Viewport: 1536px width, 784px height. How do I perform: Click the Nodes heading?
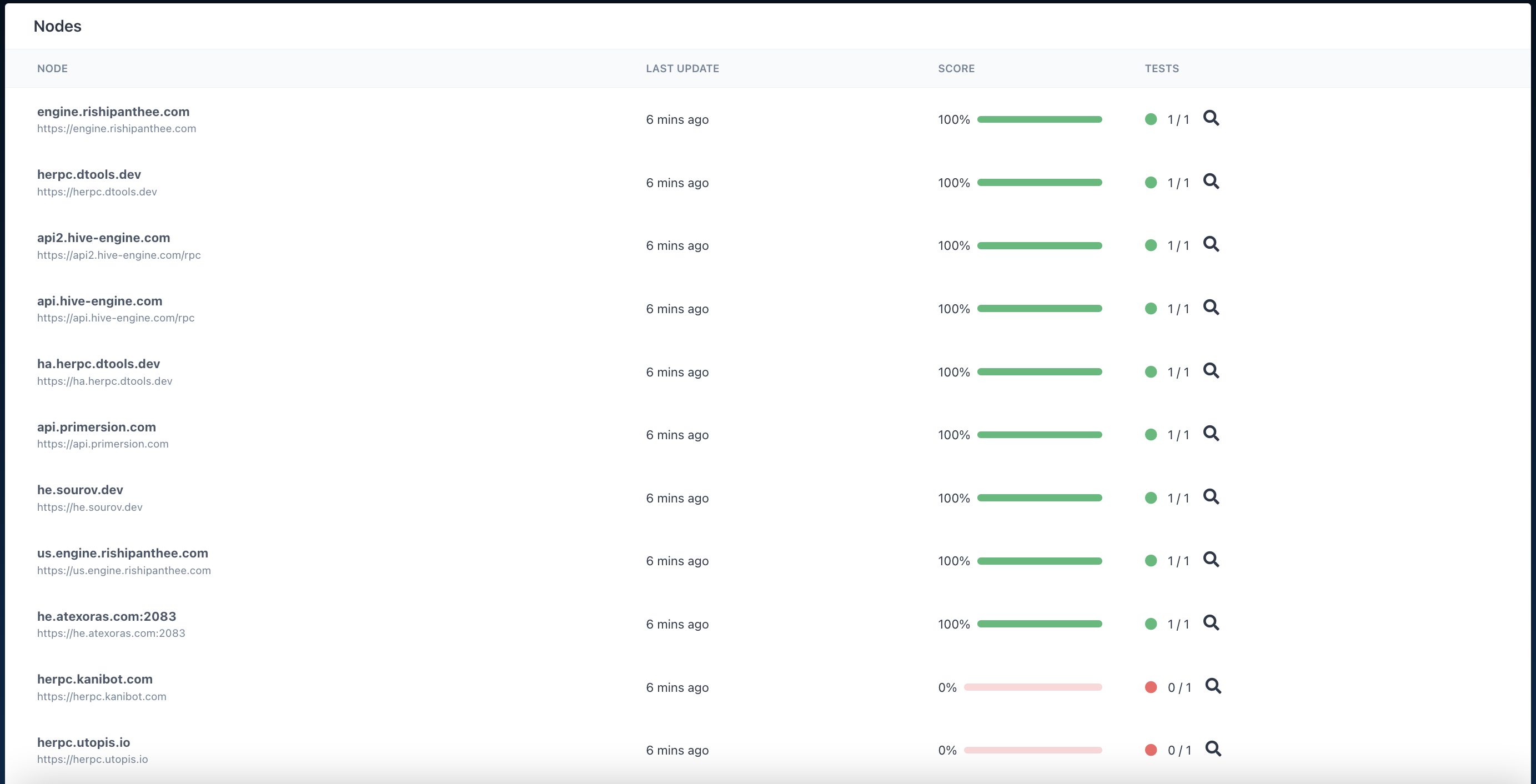tap(57, 26)
